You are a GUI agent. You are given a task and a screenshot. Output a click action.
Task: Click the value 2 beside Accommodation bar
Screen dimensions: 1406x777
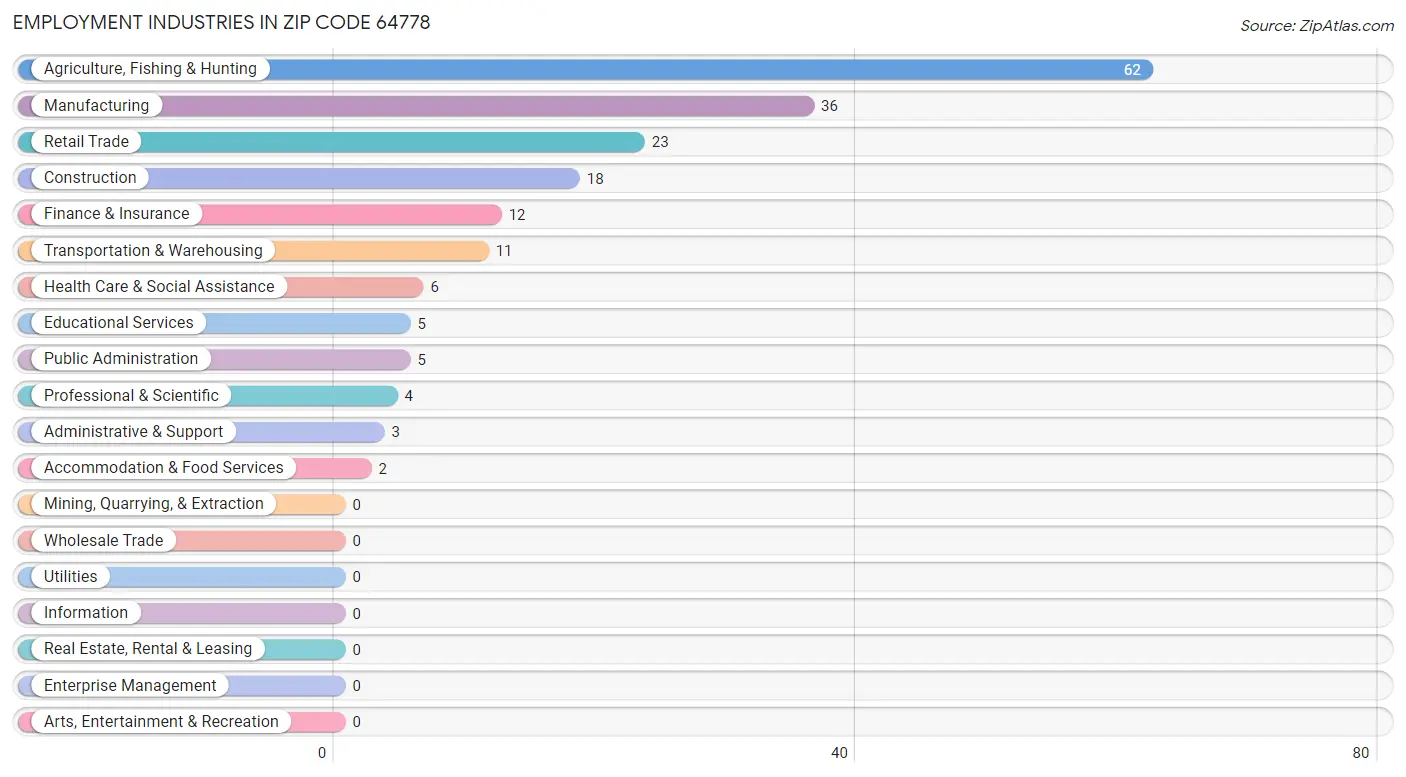point(383,468)
